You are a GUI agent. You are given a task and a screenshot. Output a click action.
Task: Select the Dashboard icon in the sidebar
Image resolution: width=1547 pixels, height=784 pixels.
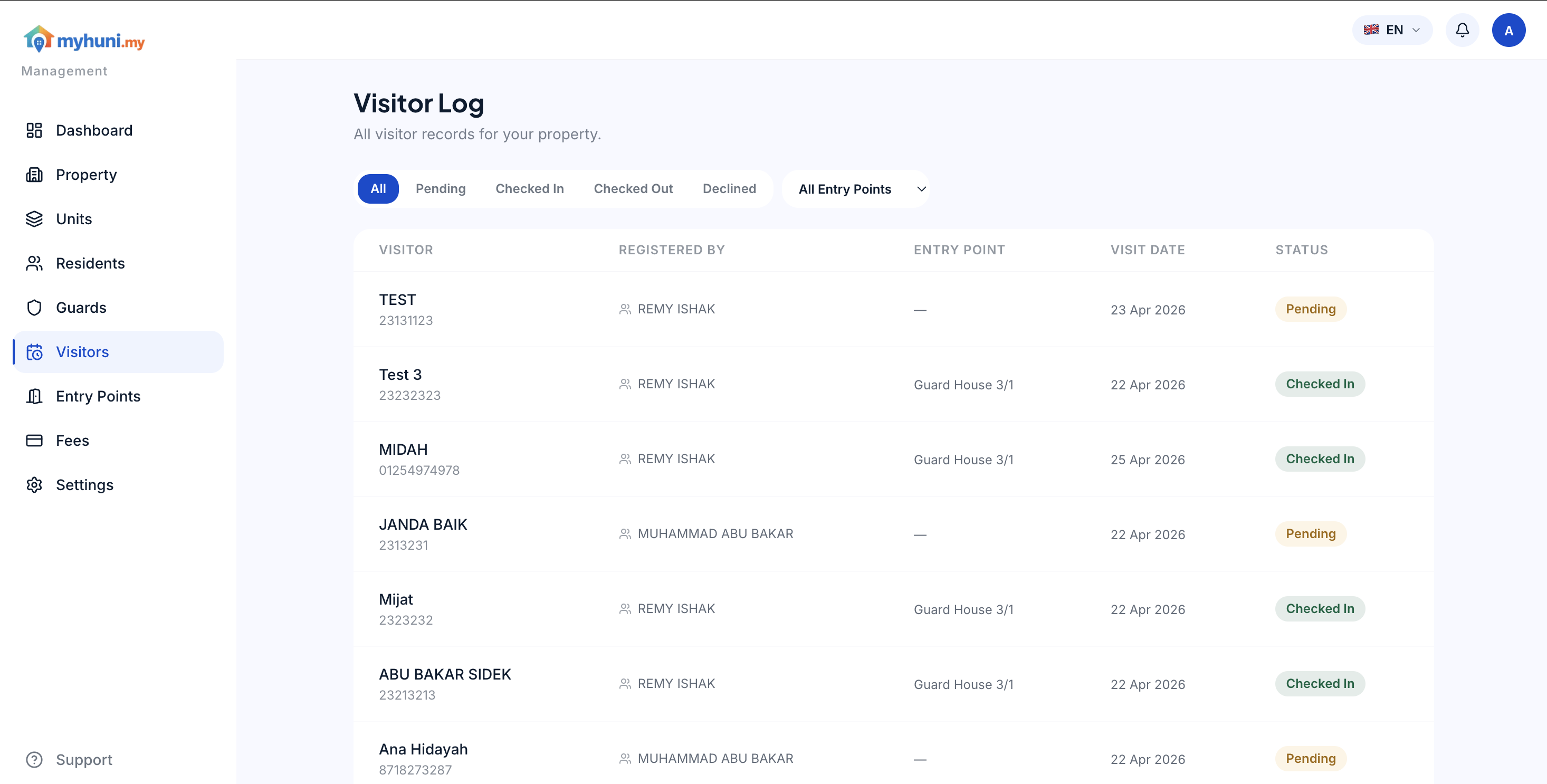[34, 130]
